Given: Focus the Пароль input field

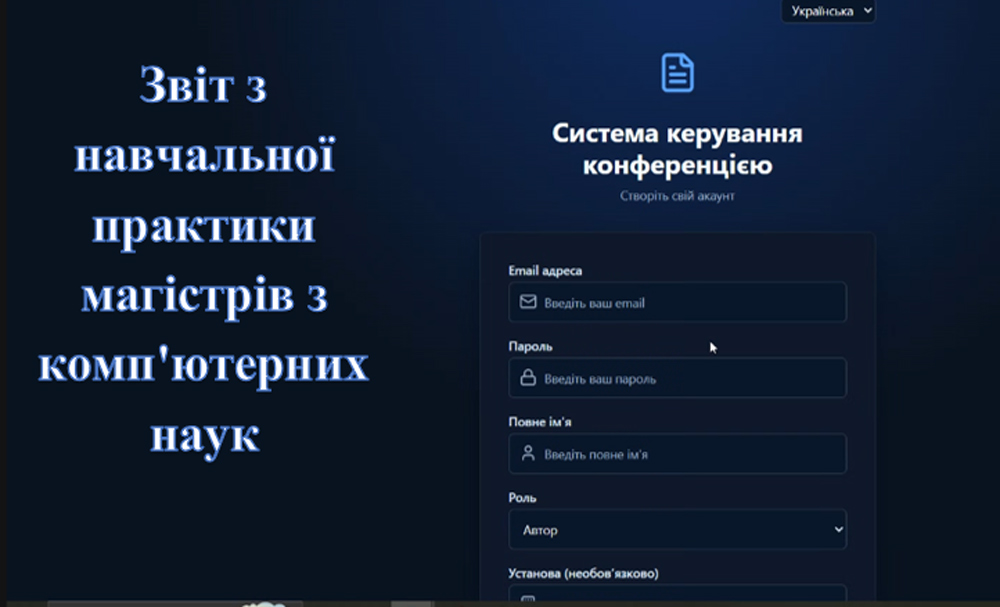Looking at the screenshot, I should [x=677, y=378].
